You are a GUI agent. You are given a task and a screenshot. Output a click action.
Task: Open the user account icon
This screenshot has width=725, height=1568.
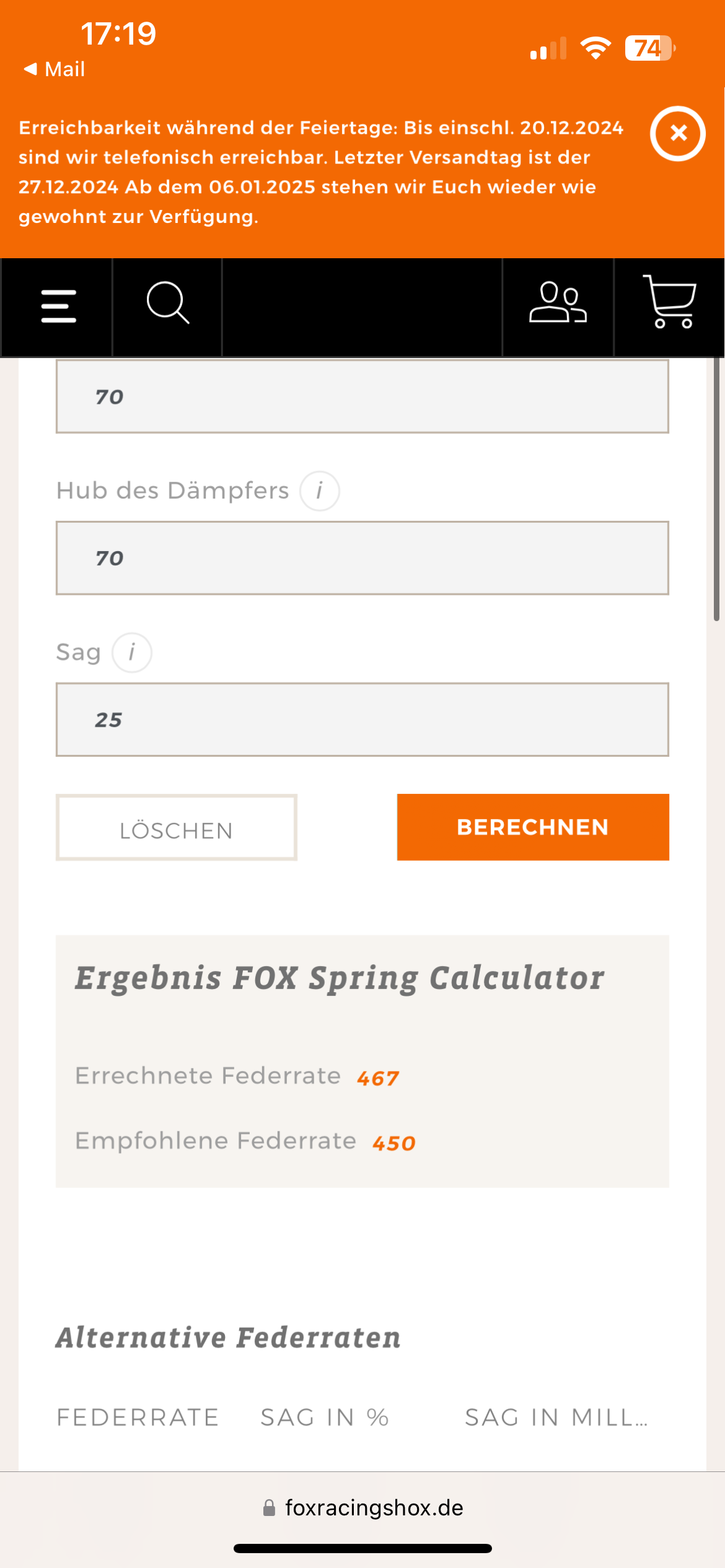point(558,303)
